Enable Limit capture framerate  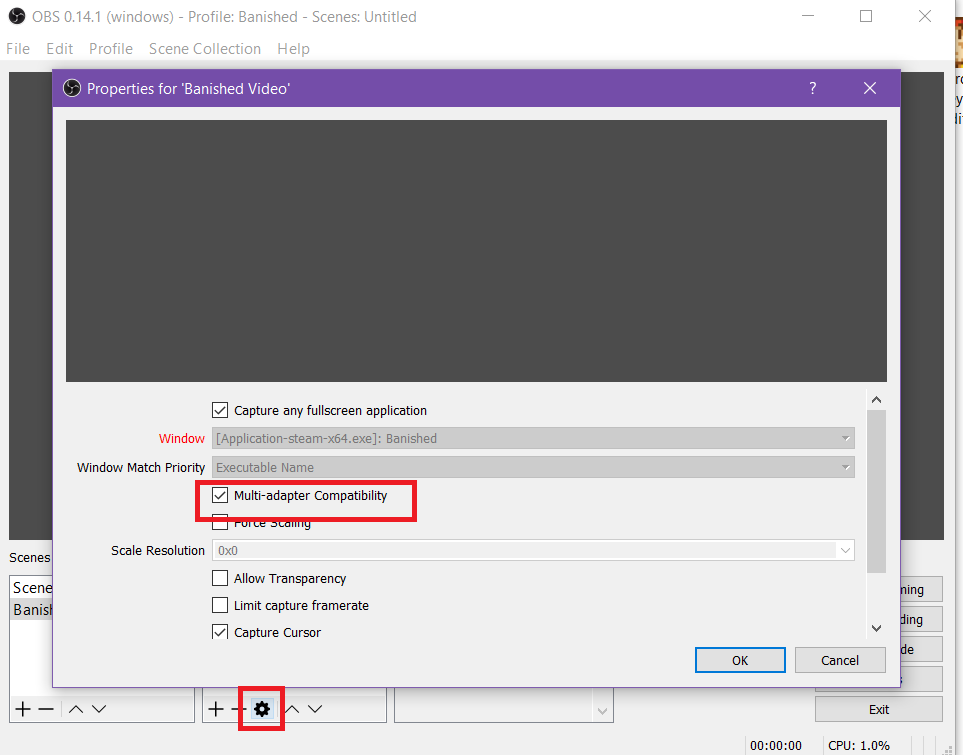coord(220,605)
